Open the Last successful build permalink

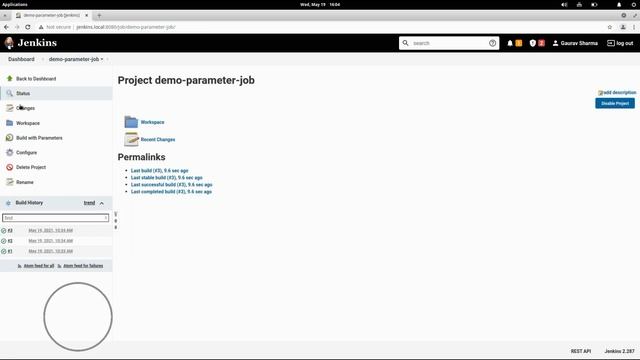pyautogui.click(x=171, y=184)
